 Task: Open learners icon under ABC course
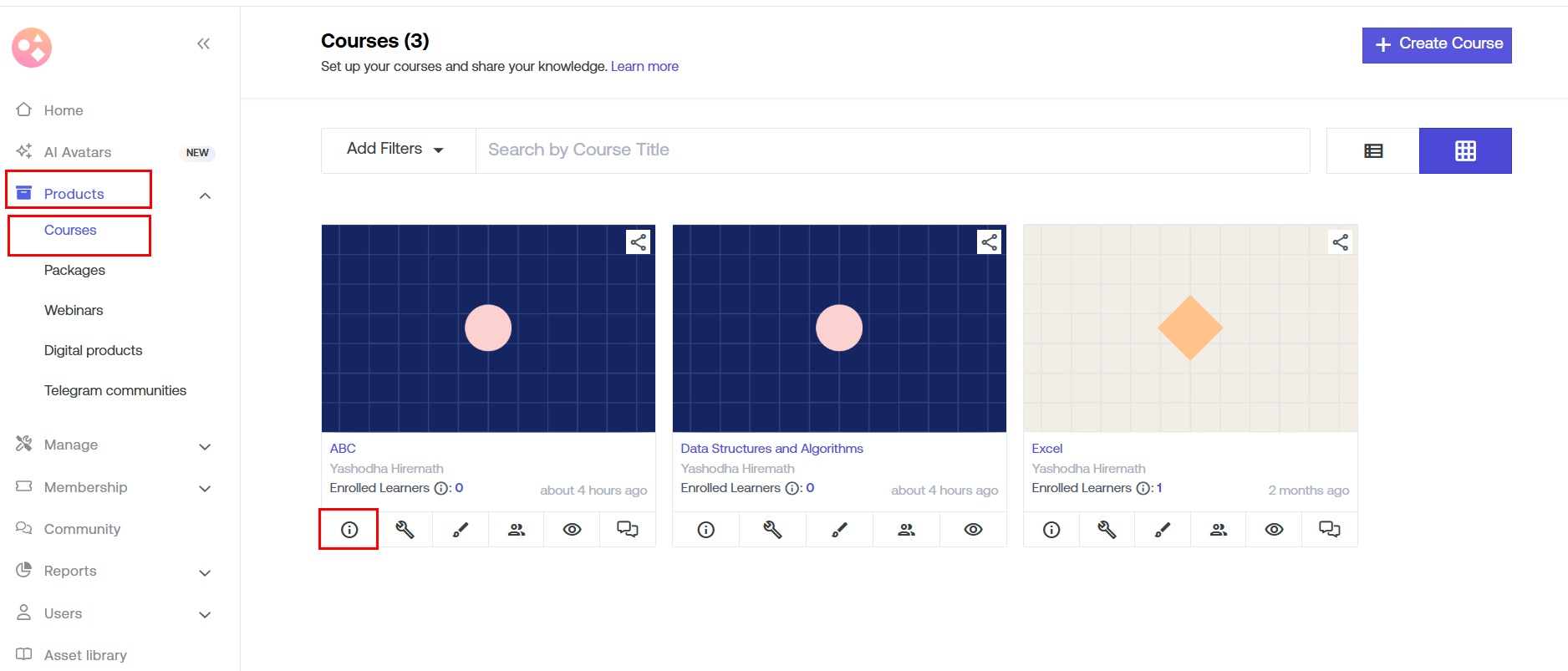pos(517,530)
